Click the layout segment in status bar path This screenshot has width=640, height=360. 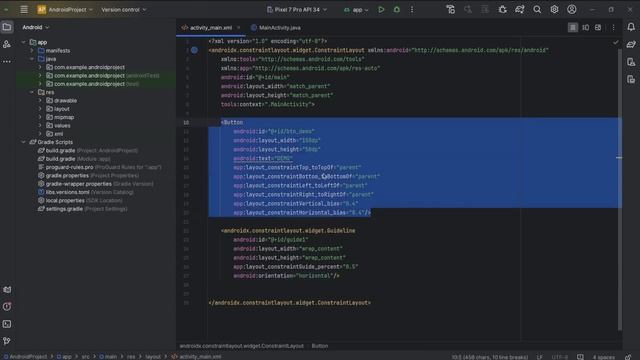point(153,357)
